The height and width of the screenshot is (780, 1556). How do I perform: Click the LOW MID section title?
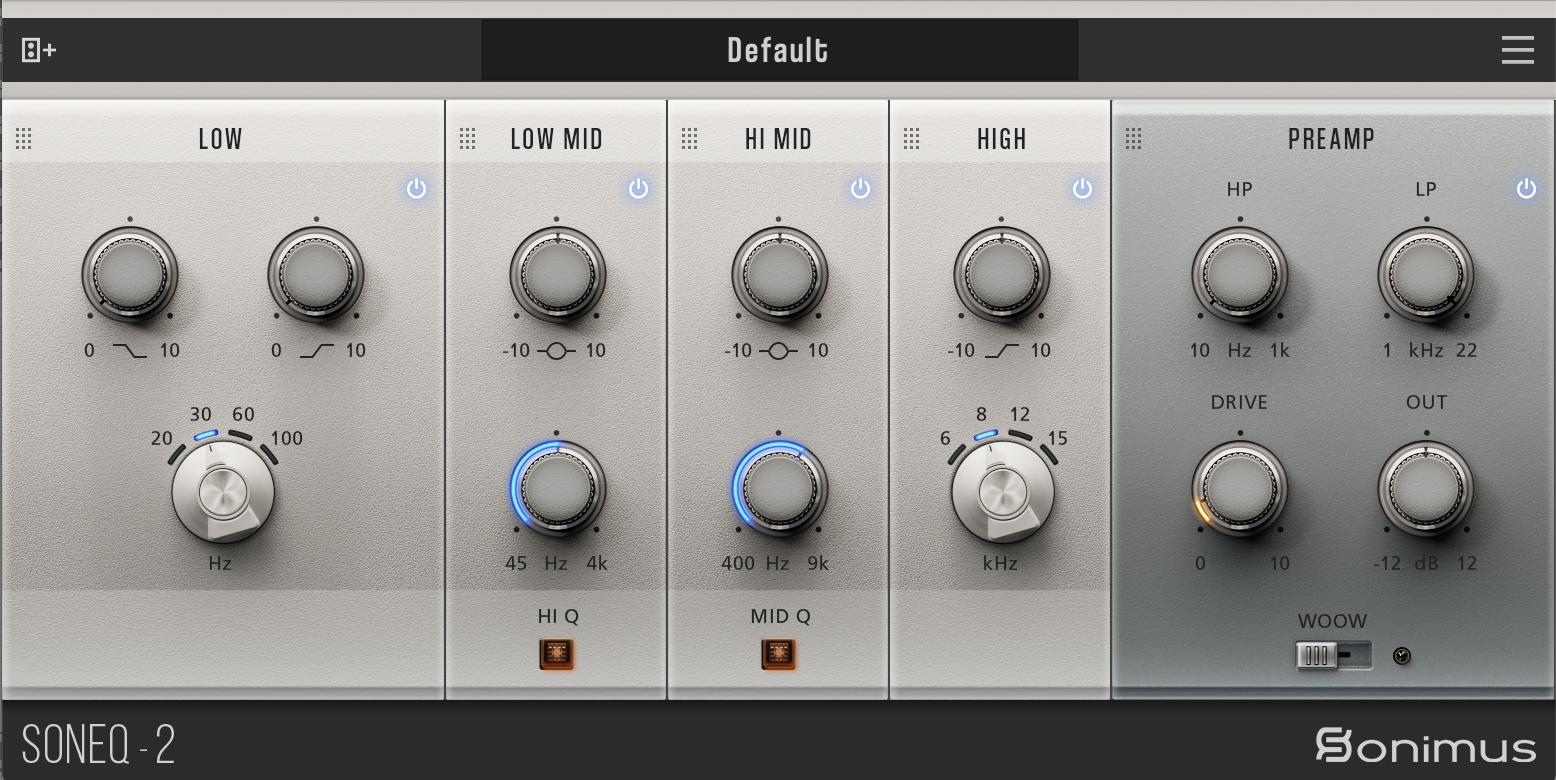557,139
